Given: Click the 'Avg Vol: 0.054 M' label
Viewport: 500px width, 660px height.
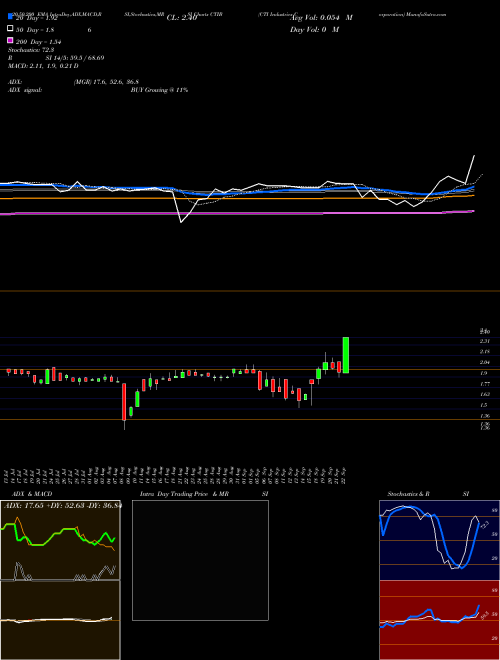Looking at the screenshot, I should [321, 18].
